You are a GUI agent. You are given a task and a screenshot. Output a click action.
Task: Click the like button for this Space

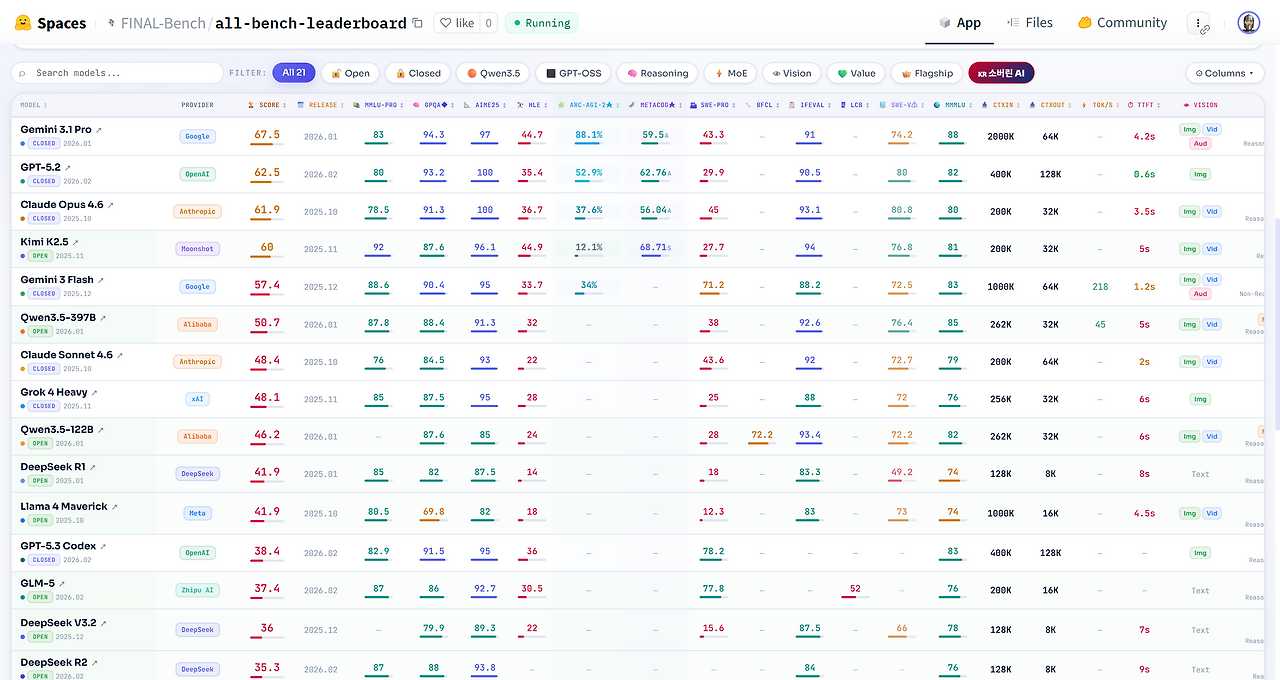(459, 22)
